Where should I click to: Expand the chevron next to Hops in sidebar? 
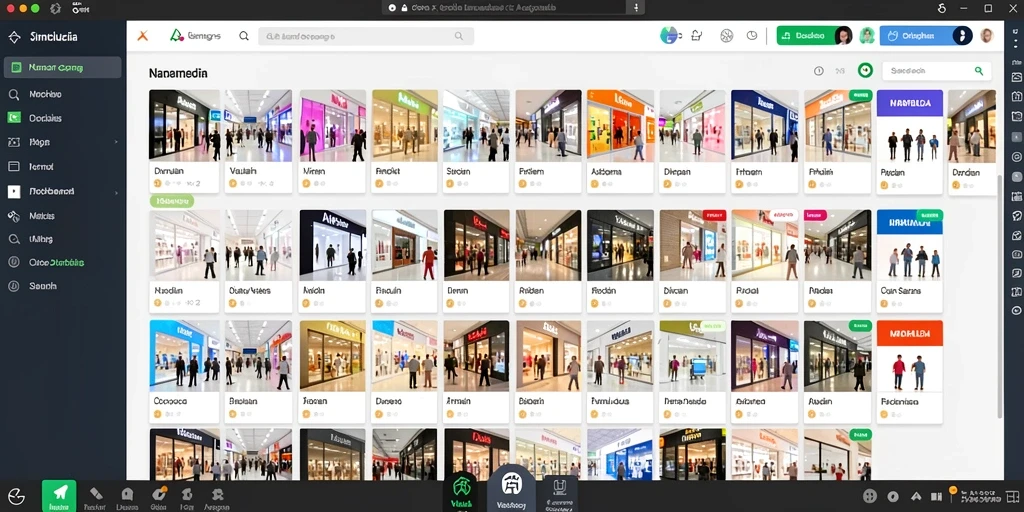(116, 142)
